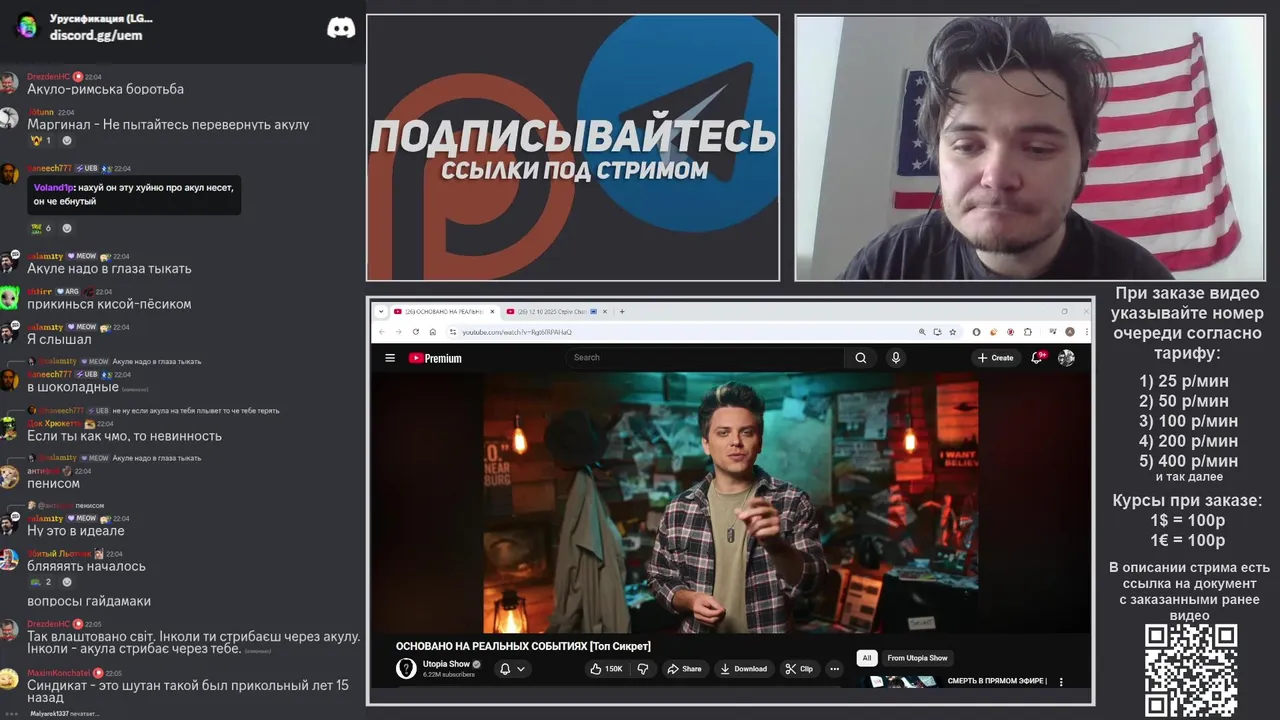Click the reaction with count 2
This screenshot has width=1280, height=720.
tap(41, 581)
